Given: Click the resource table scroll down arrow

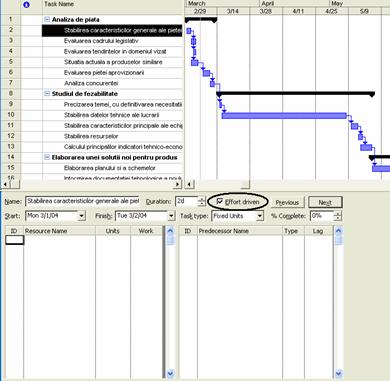Looking at the screenshot, I should click(170, 373).
